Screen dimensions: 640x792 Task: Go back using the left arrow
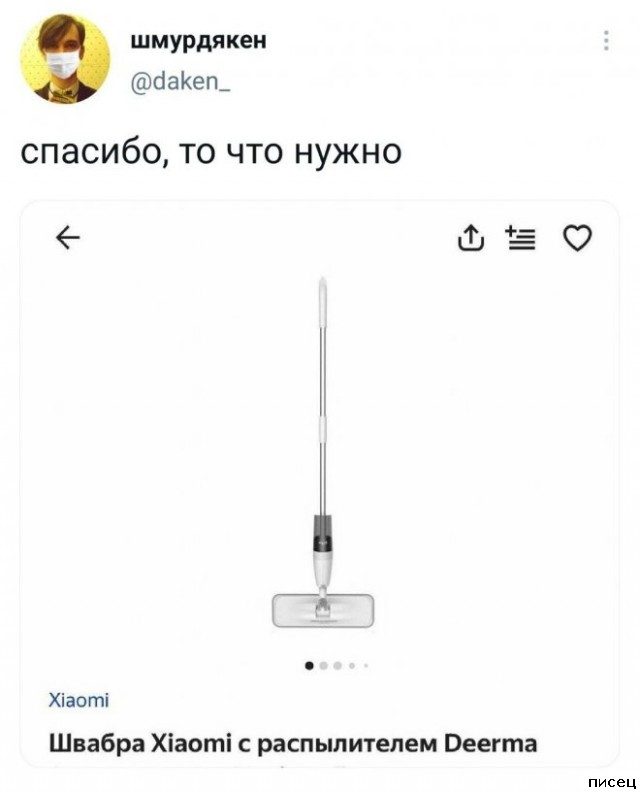68,238
